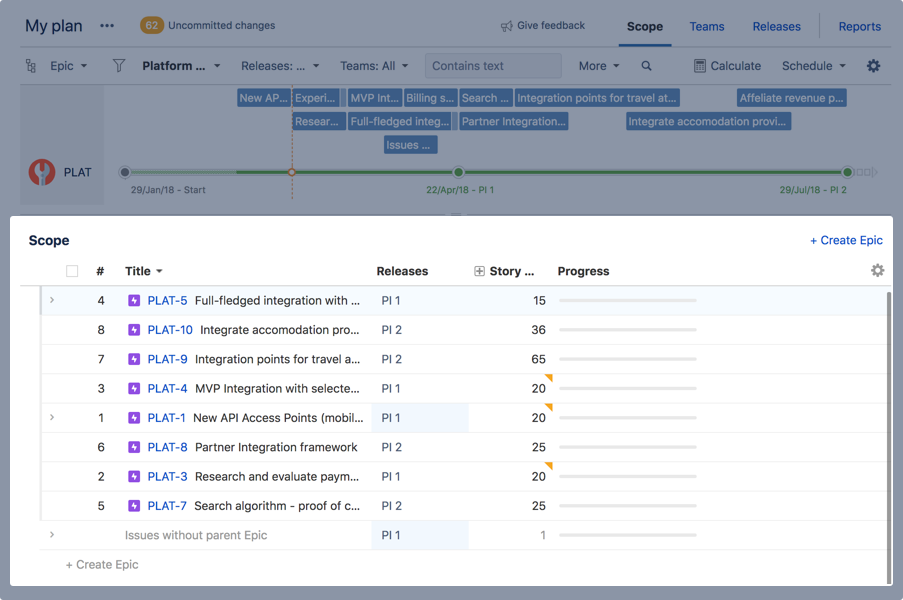Select the Billing timeline bar
This screenshot has width=903, height=600.
pyautogui.click(x=430, y=98)
